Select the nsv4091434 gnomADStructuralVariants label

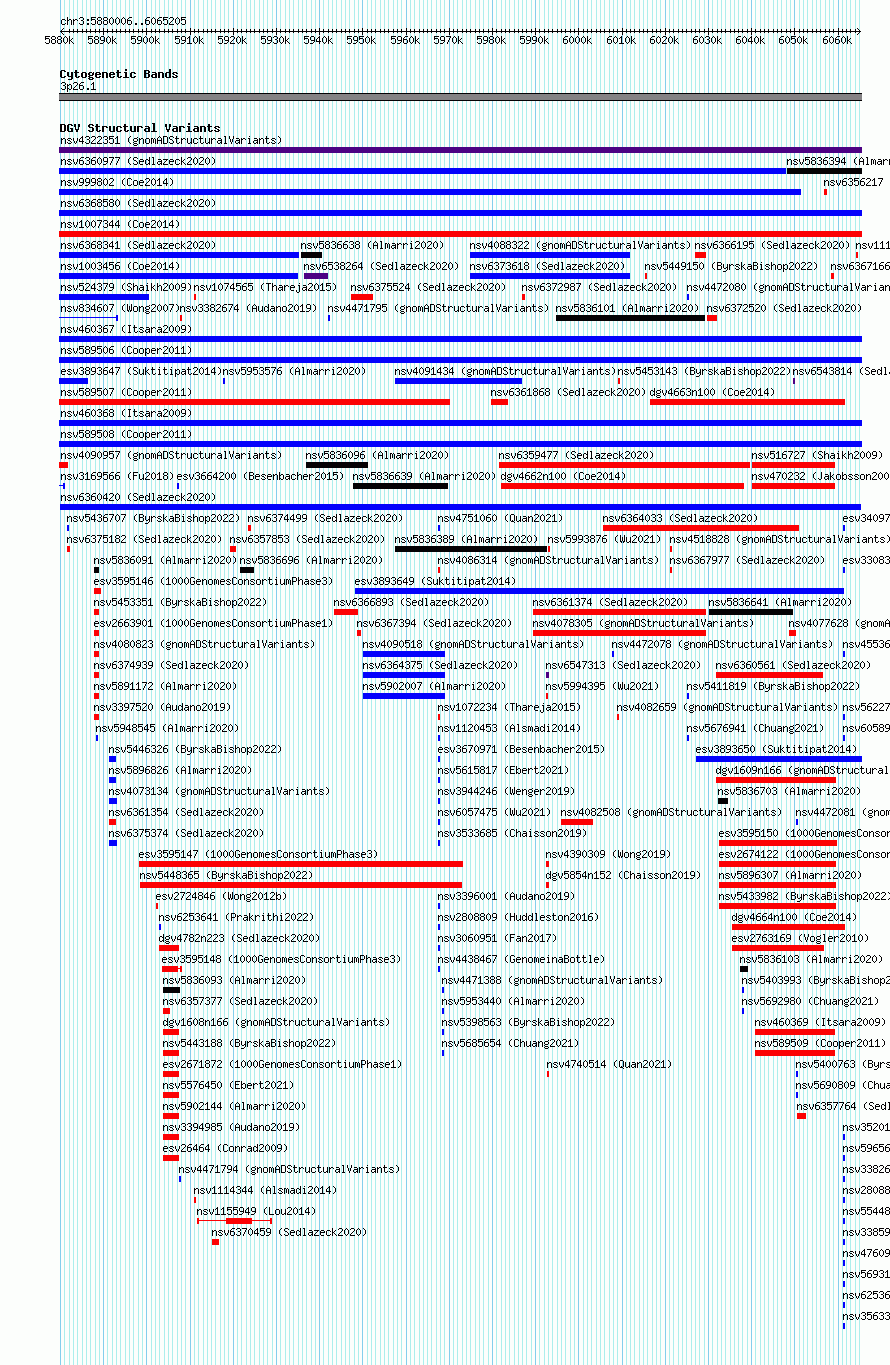505,372
